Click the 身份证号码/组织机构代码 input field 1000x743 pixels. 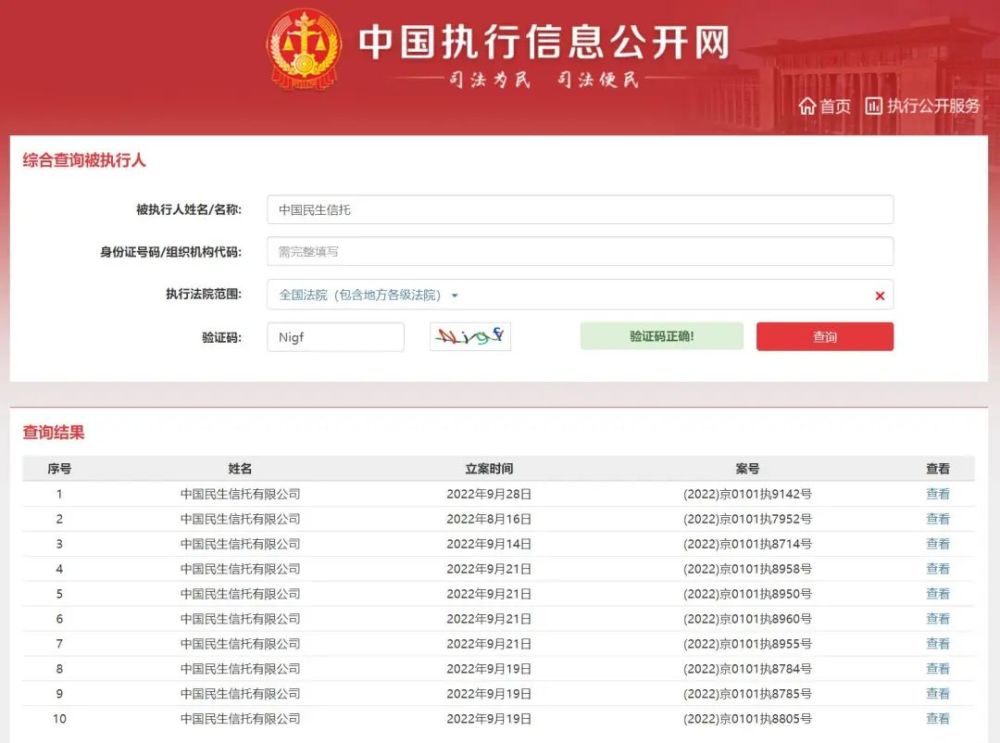(x=580, y=251)
